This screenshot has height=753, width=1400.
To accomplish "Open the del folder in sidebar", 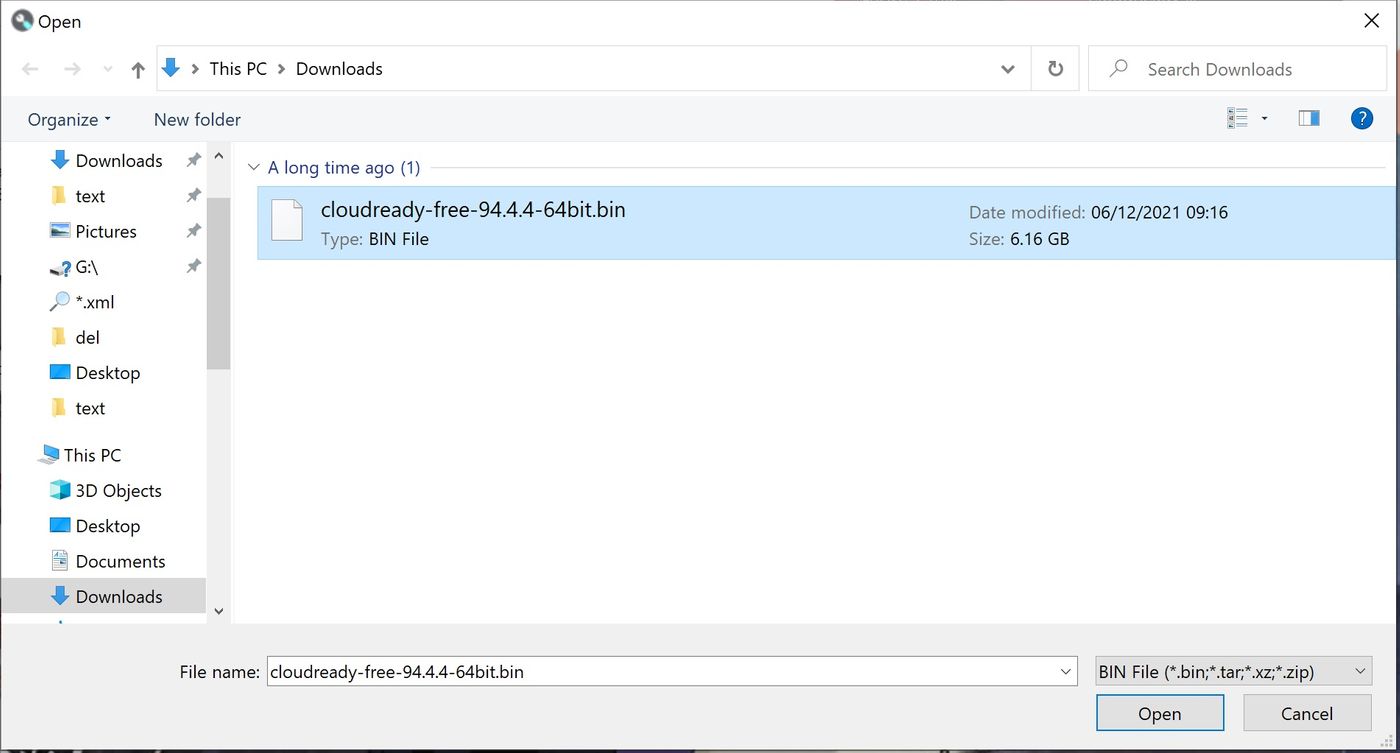I will point(87,337).
